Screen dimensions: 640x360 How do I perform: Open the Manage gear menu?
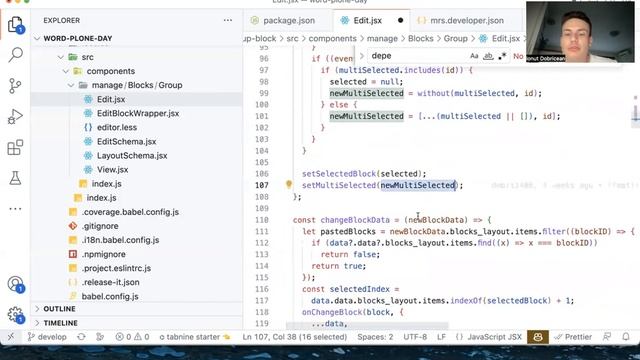click(16, 315)
